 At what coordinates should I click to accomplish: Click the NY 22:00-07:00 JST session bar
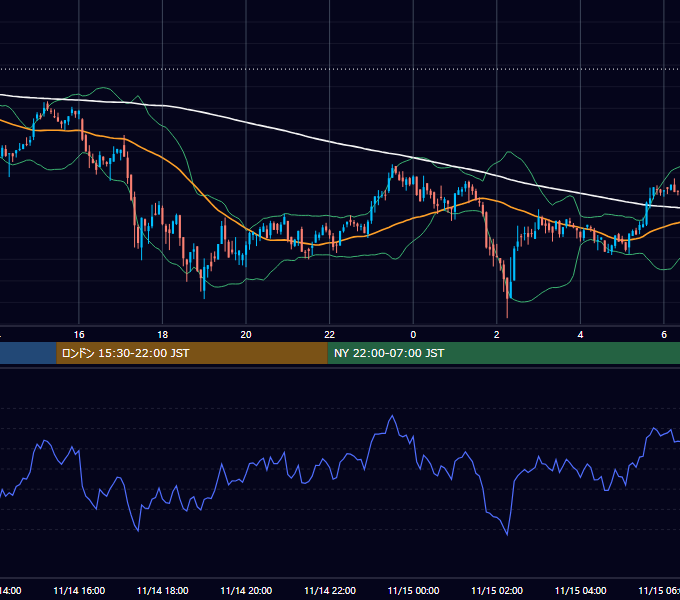click(503, 353)
